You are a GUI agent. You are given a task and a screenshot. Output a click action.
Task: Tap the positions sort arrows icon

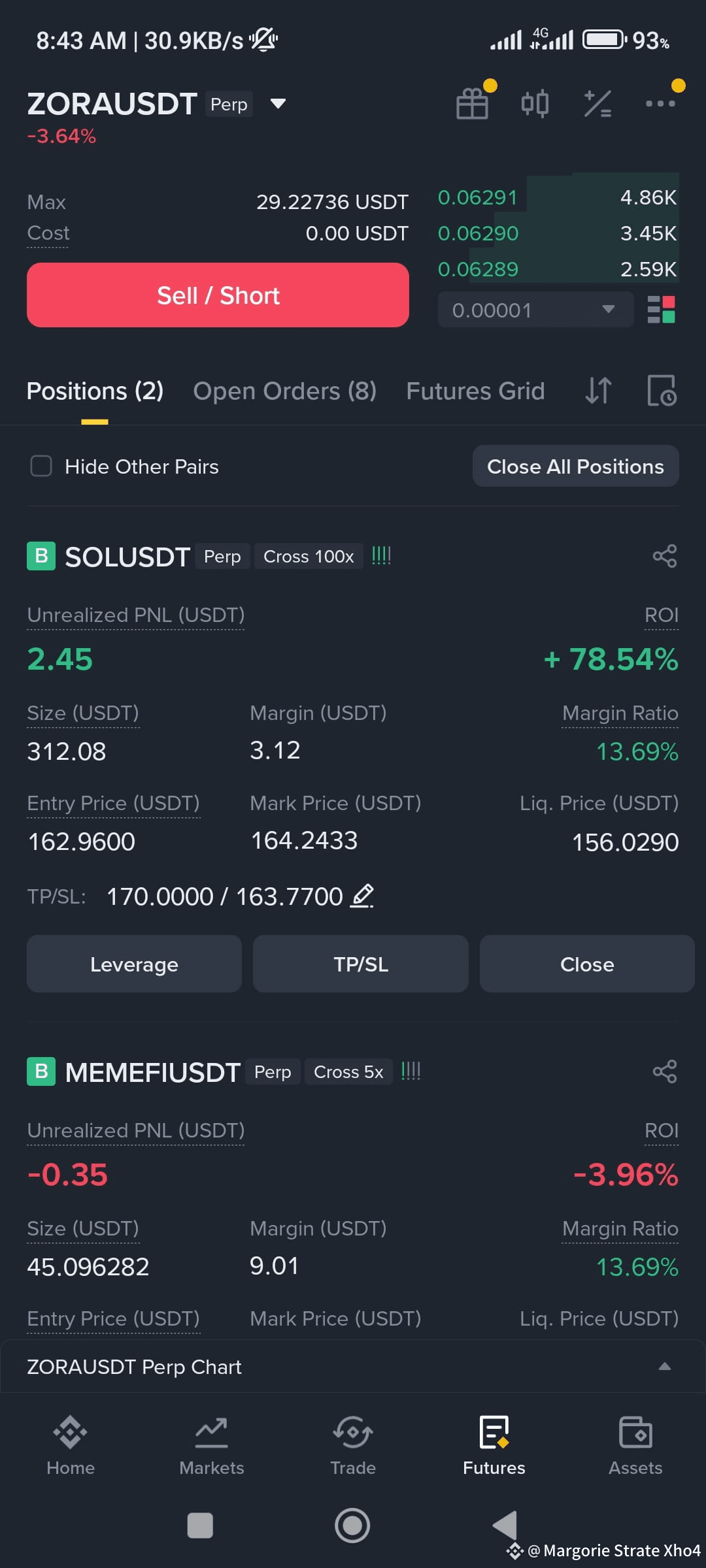click(x=598, y=391)
